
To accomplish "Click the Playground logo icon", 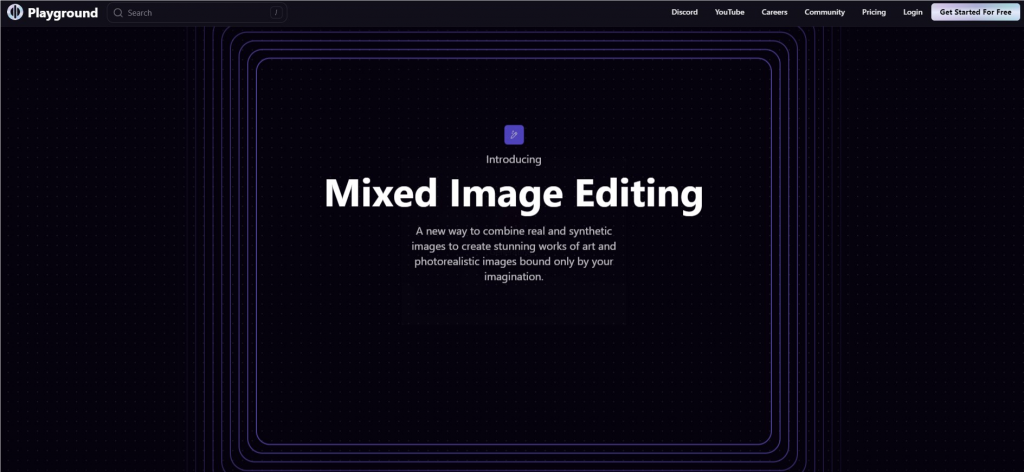I will pos(15,12).
